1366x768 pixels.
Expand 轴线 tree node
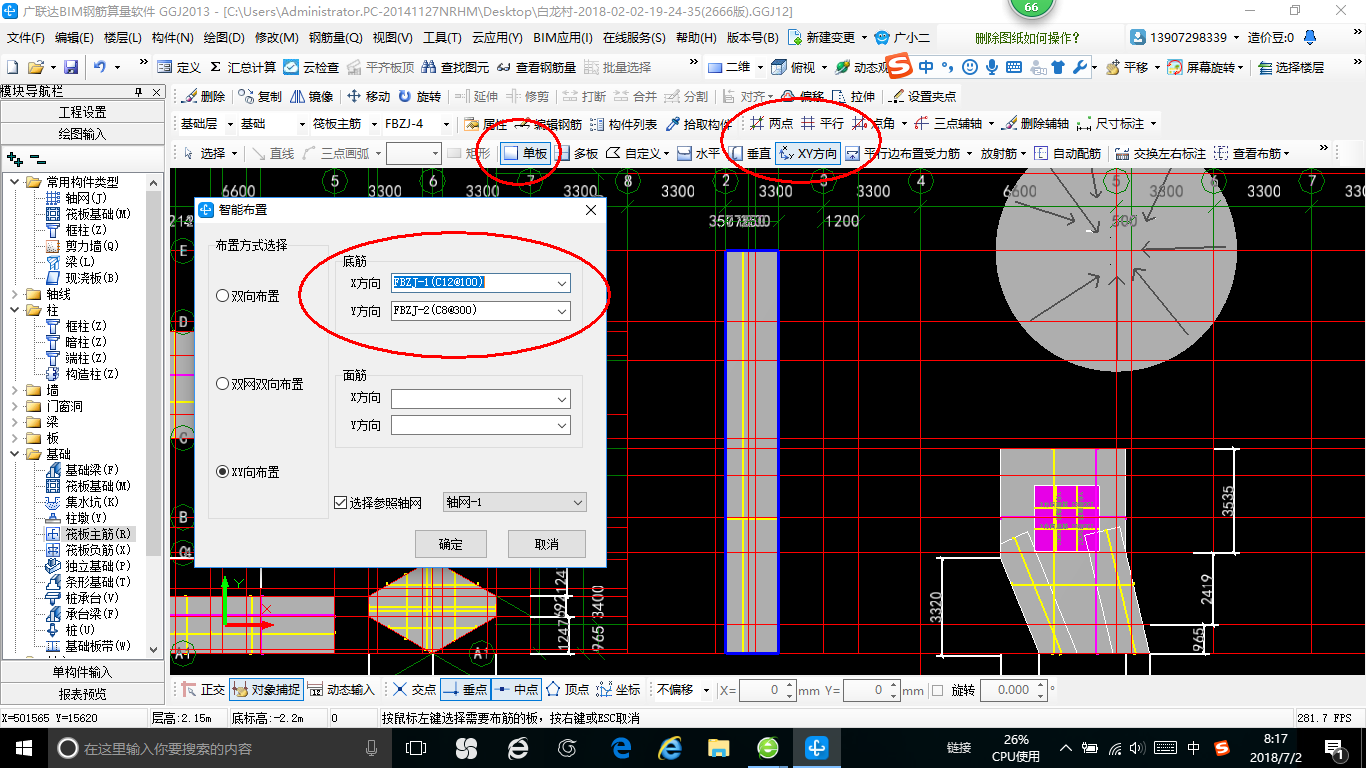[x=14, y=294]
